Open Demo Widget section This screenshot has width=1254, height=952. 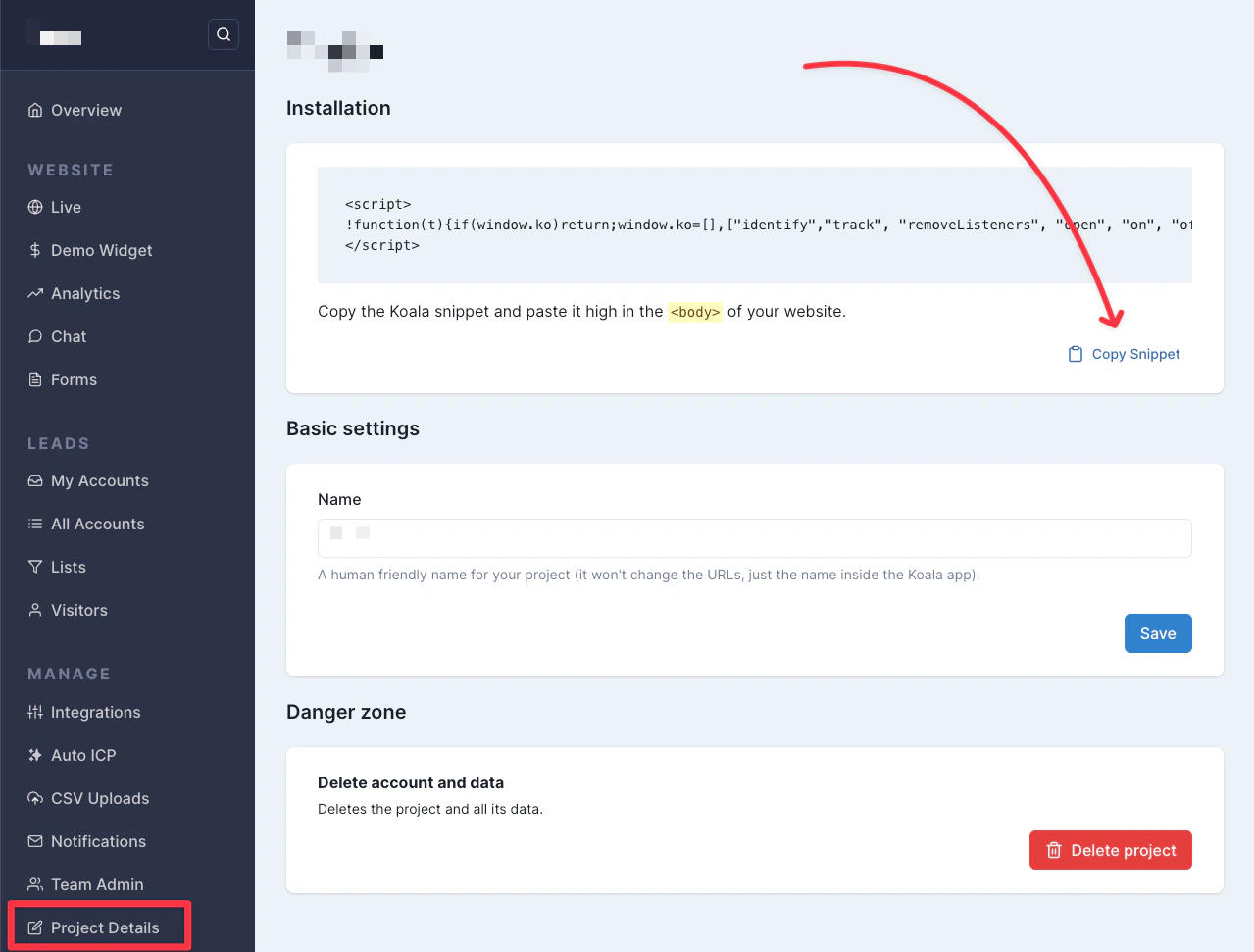click(x=101, y=250)
